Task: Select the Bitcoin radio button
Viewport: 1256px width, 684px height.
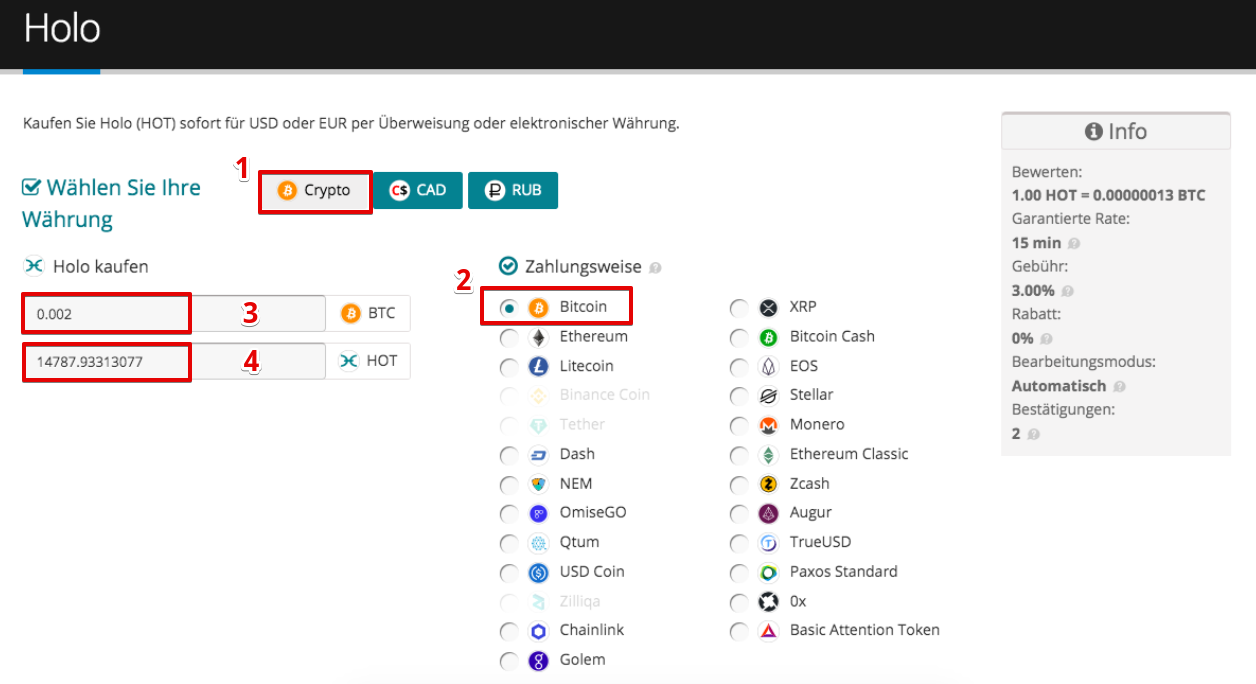Action: pos(509,308)
